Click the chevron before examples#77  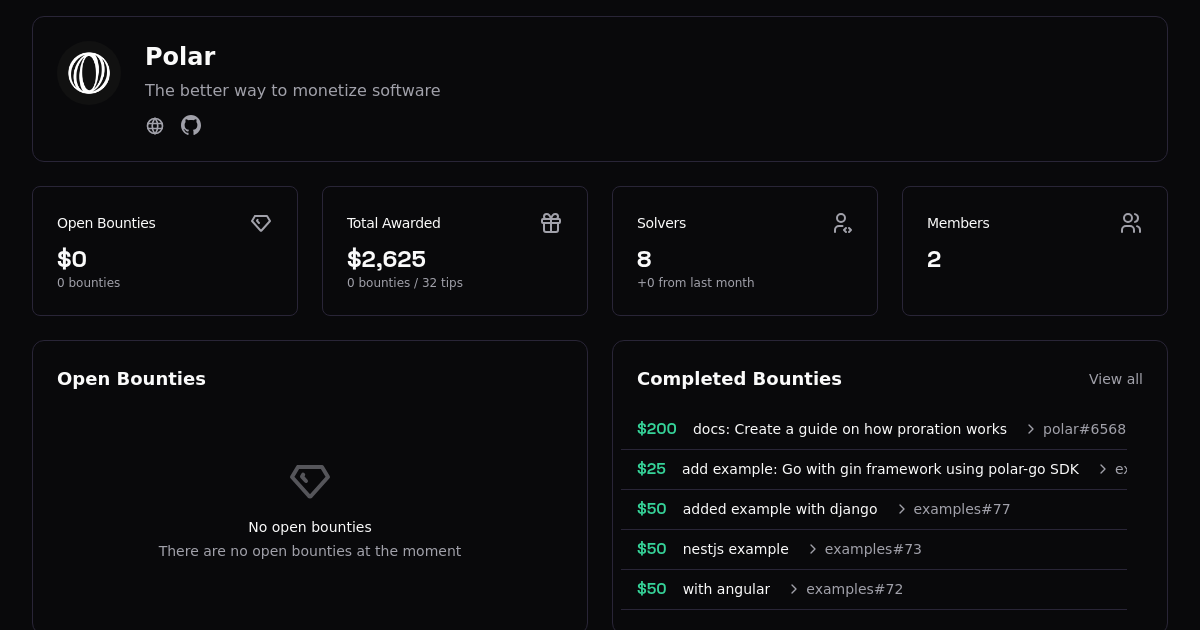(901, 509)
